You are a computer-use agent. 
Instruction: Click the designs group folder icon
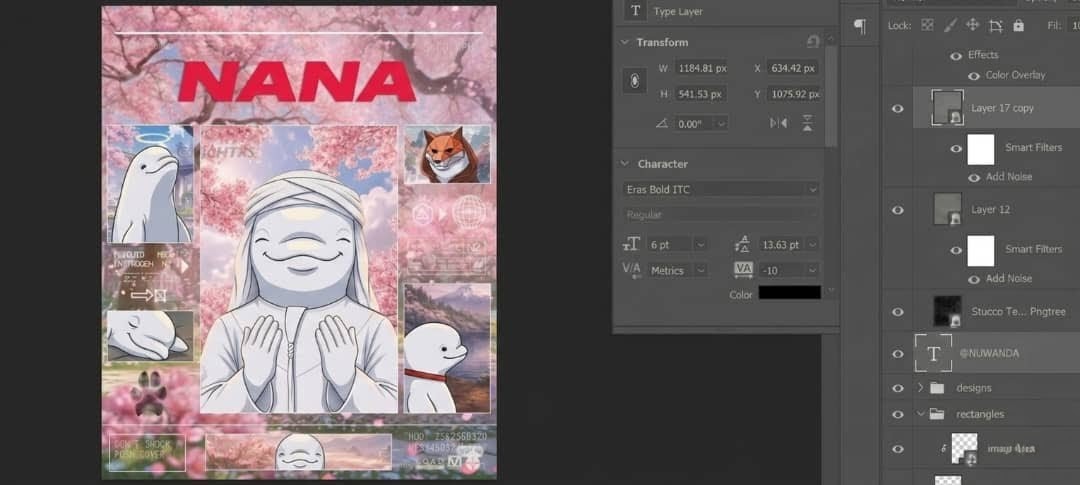(937, 388)
